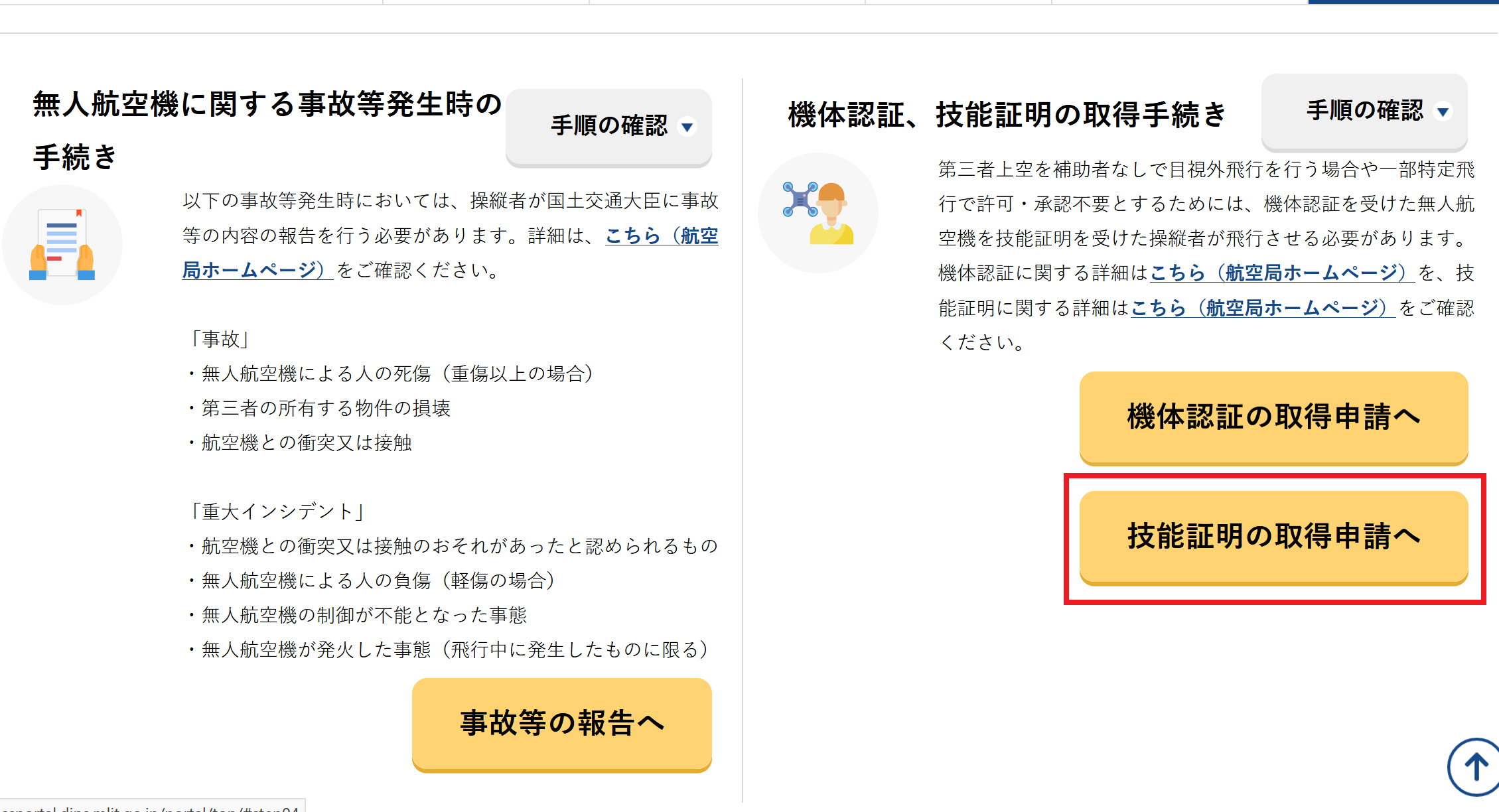Image resolution: width=1499 pixels, height=812 pixels.
Task: Open the 機体認証の取得申請へ button
Action: point(1273,417)
